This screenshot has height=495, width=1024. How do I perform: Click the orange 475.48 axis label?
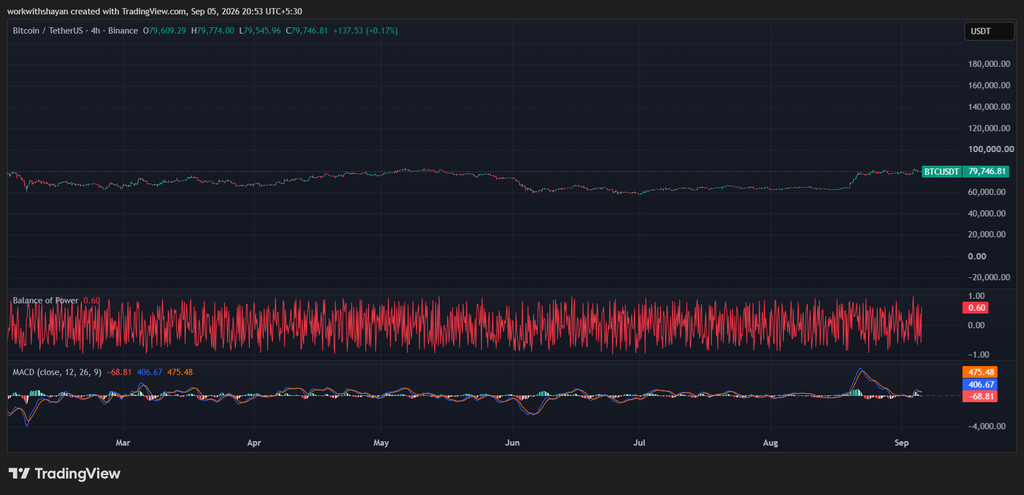click(980, 372)
